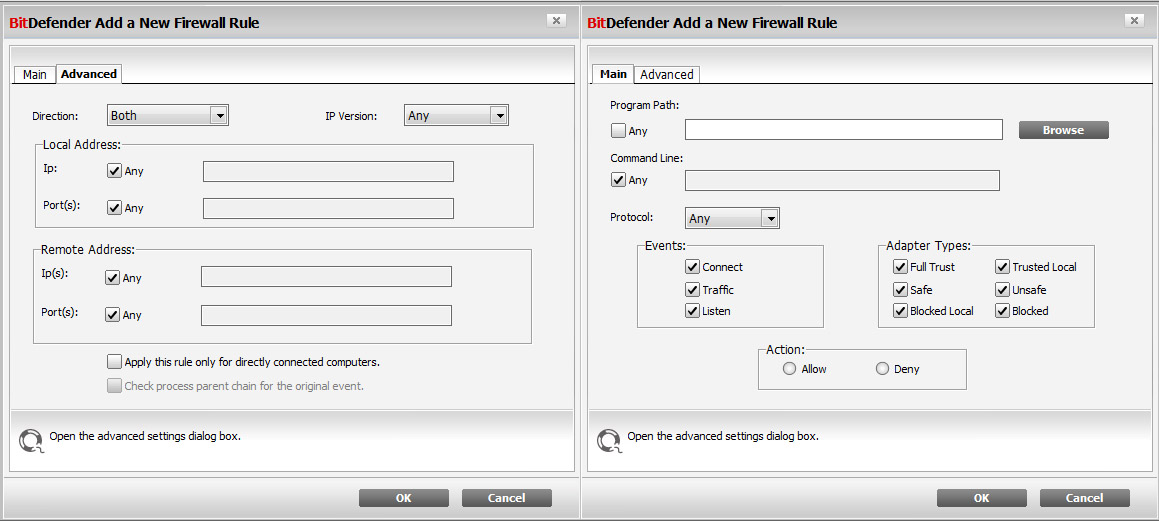Uncheck the Blocked adapter type
The height and width of the screenshot is (521, 1159).
coord(1002,311)
